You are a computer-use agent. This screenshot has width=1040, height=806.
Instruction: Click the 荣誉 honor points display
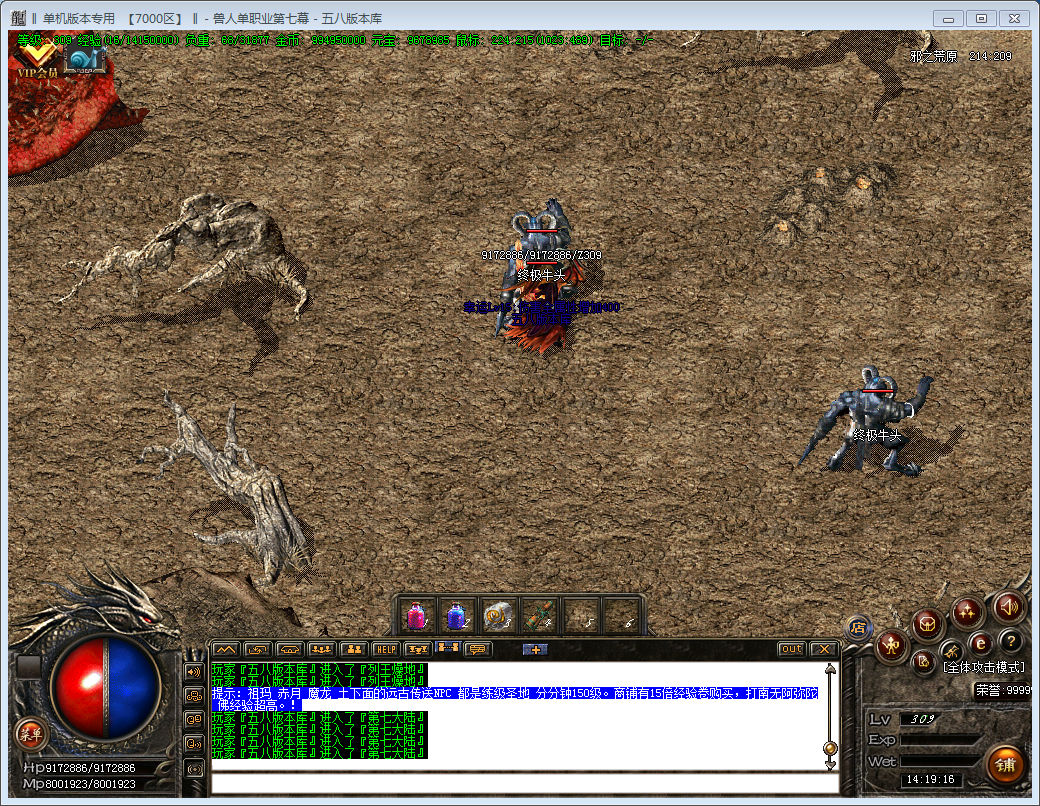[1003, 690]
